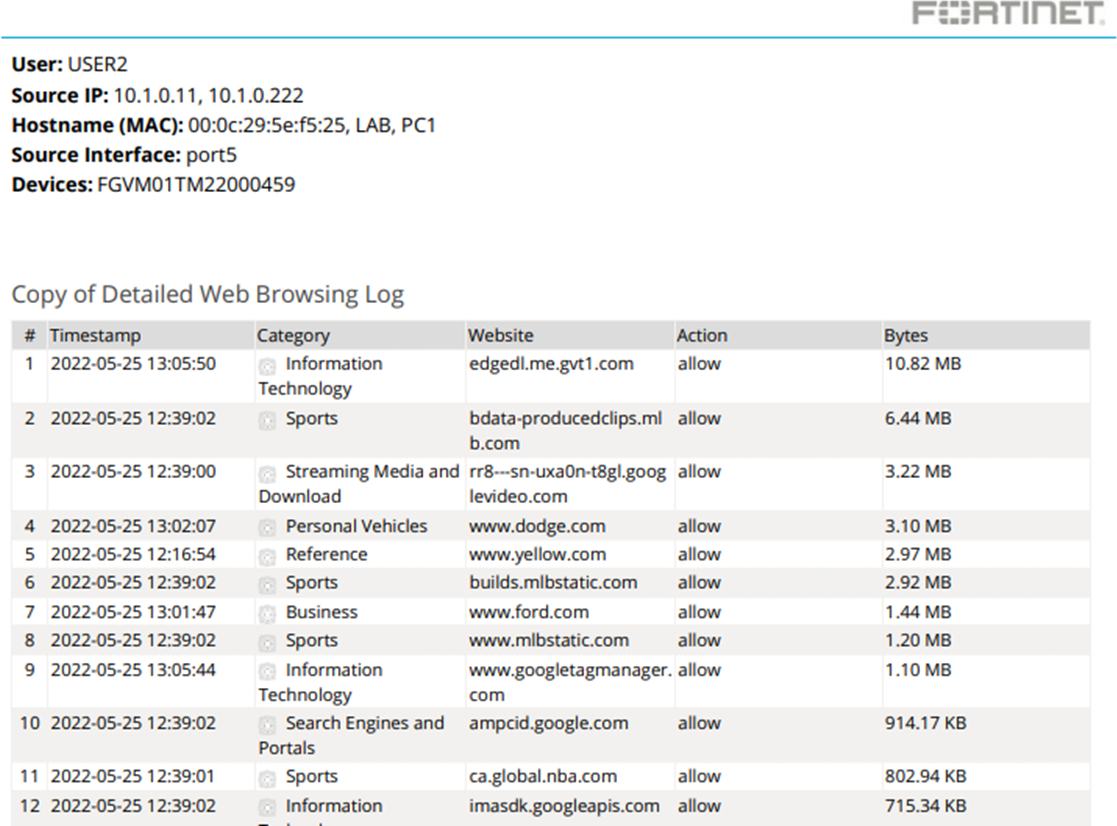
Task: Click the User: USER2 line
Action: 70,64
